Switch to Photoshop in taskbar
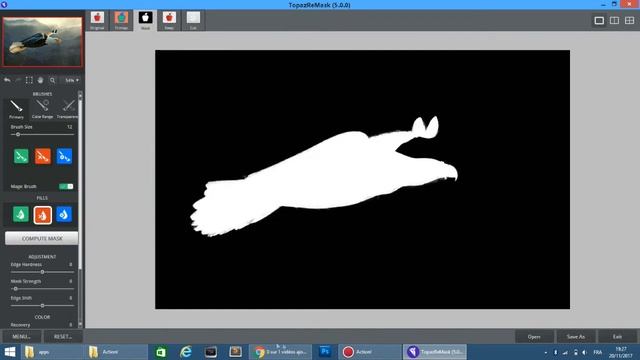Image resolution: width=640 pixels, height=360 pixels. pyautogui.click(x=325, y=351)
